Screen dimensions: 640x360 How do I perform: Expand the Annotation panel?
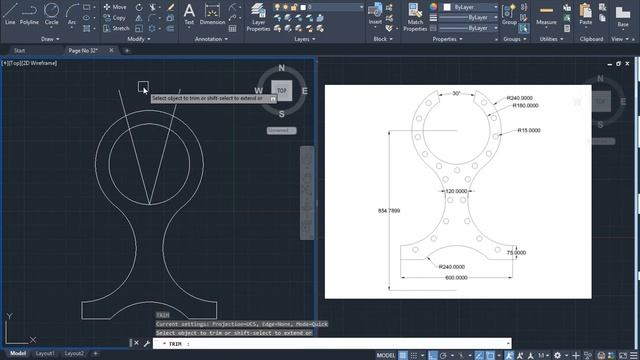pyautogui.click(x=211, y=39)
